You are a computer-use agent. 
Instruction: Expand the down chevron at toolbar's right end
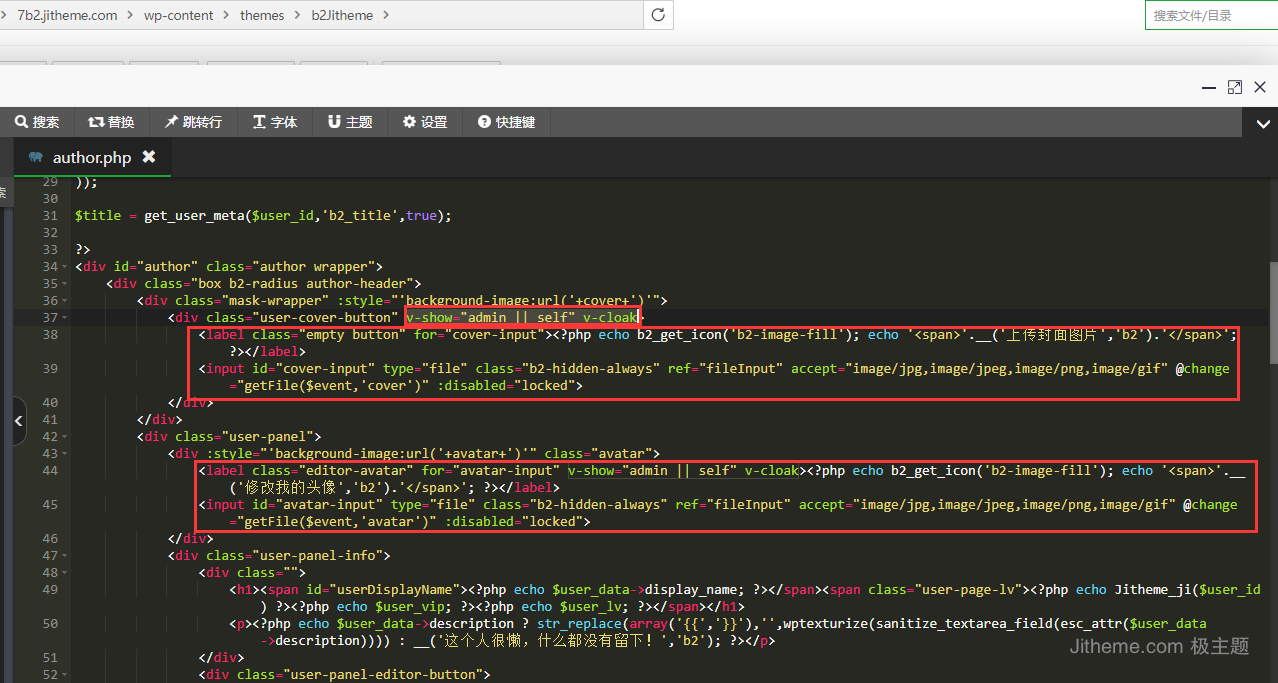pos(1262,123)
